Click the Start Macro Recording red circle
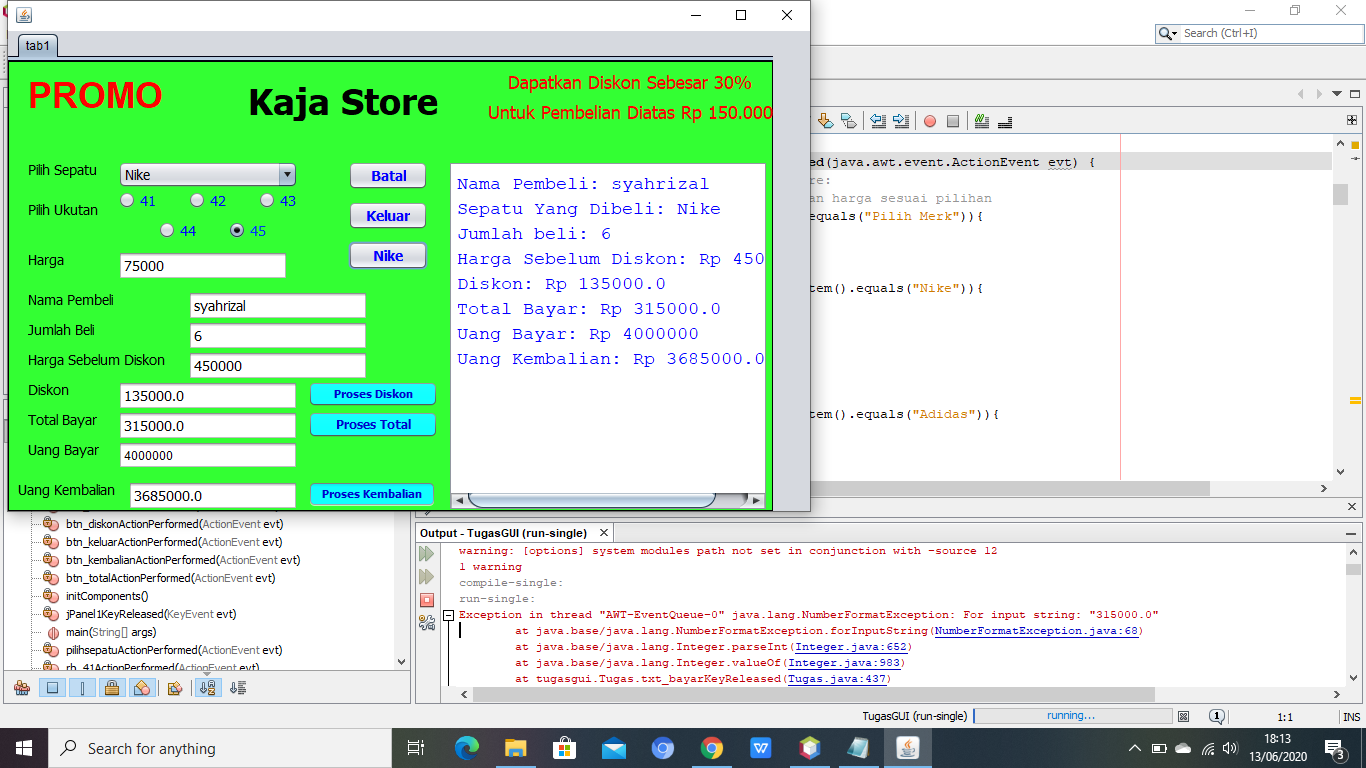This screenshot has height=768, width=1366. (930, 121)
